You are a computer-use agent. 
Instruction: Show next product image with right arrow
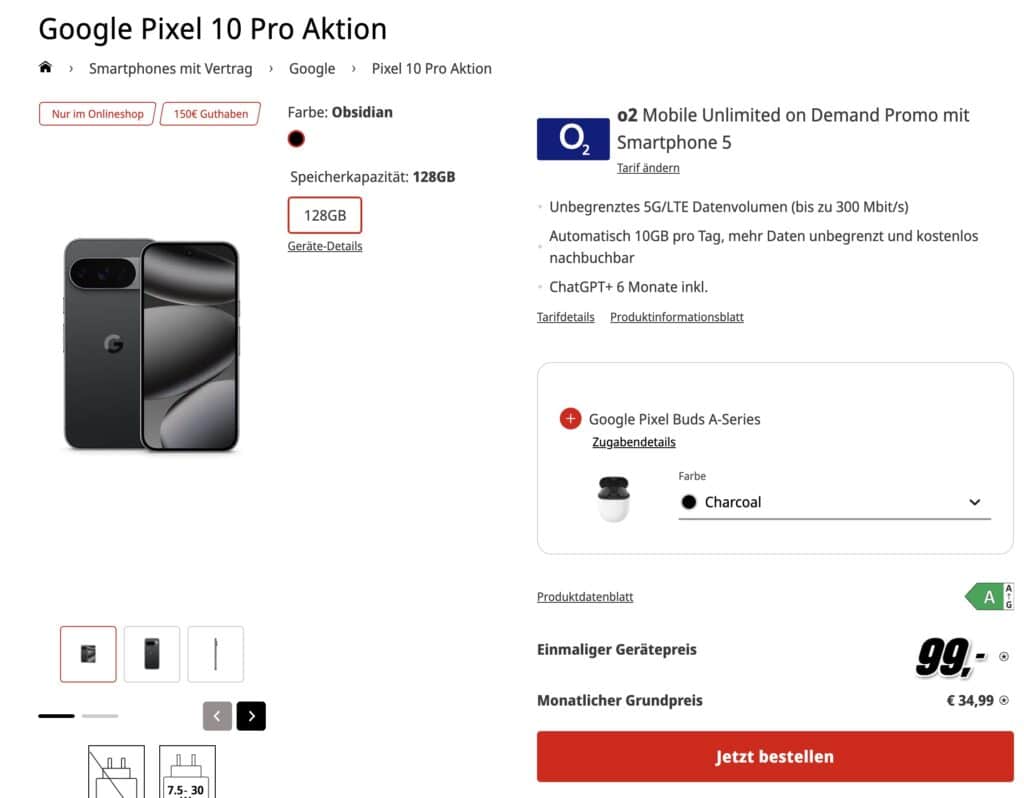(251, 716)
